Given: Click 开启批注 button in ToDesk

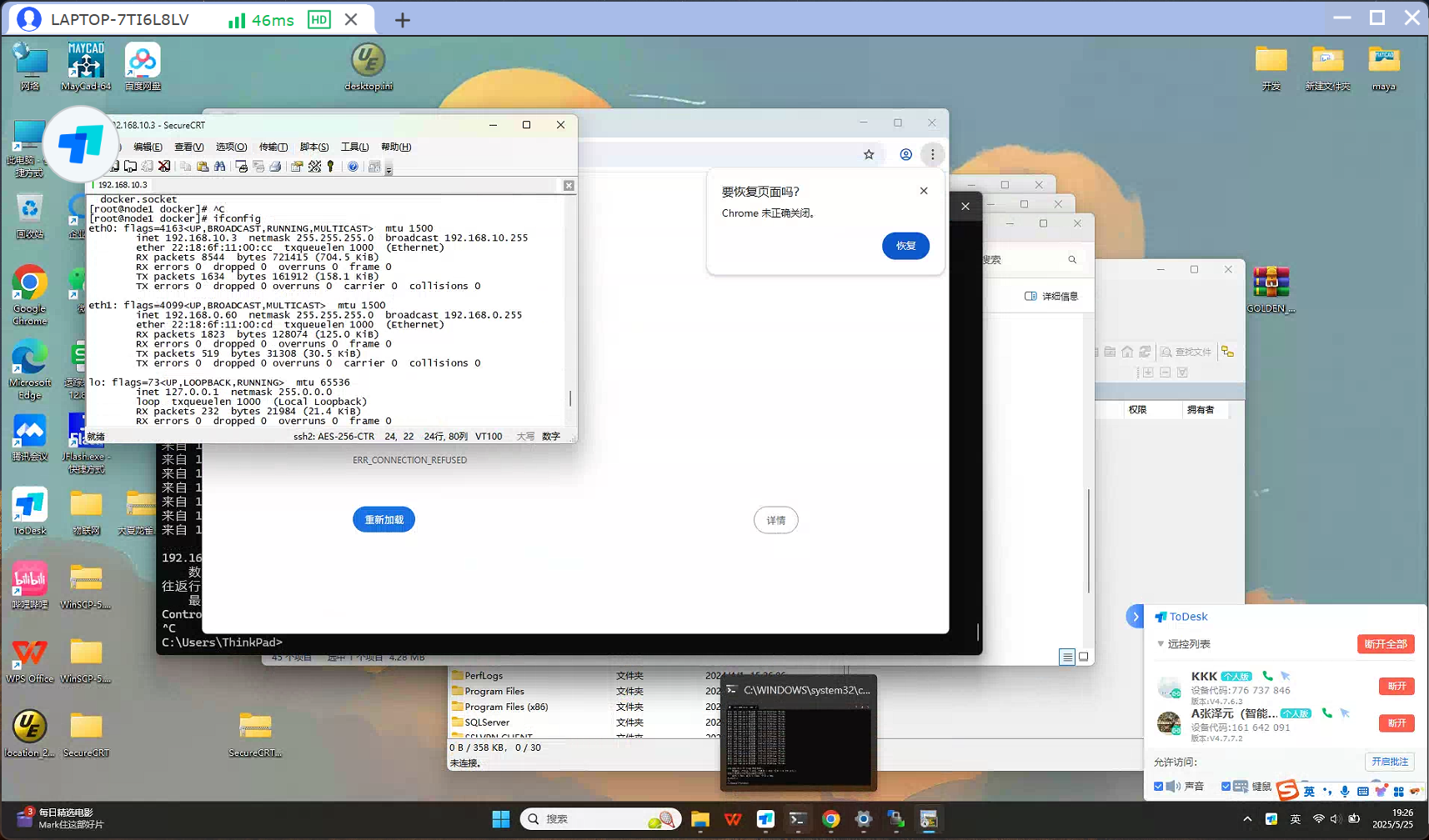Looking at the screenshot, I should click(1390, 762).
